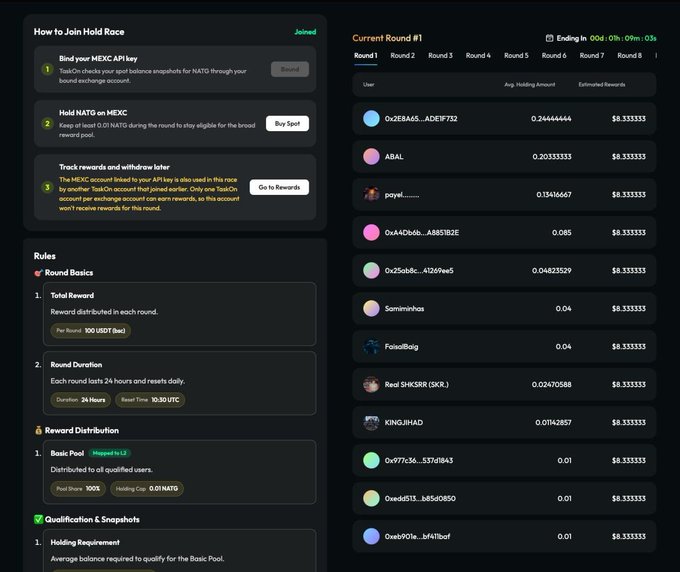Screen dimensions: 680x572
Task: Click FaisalBaig profile picture
Action: (x=371, y=346)
